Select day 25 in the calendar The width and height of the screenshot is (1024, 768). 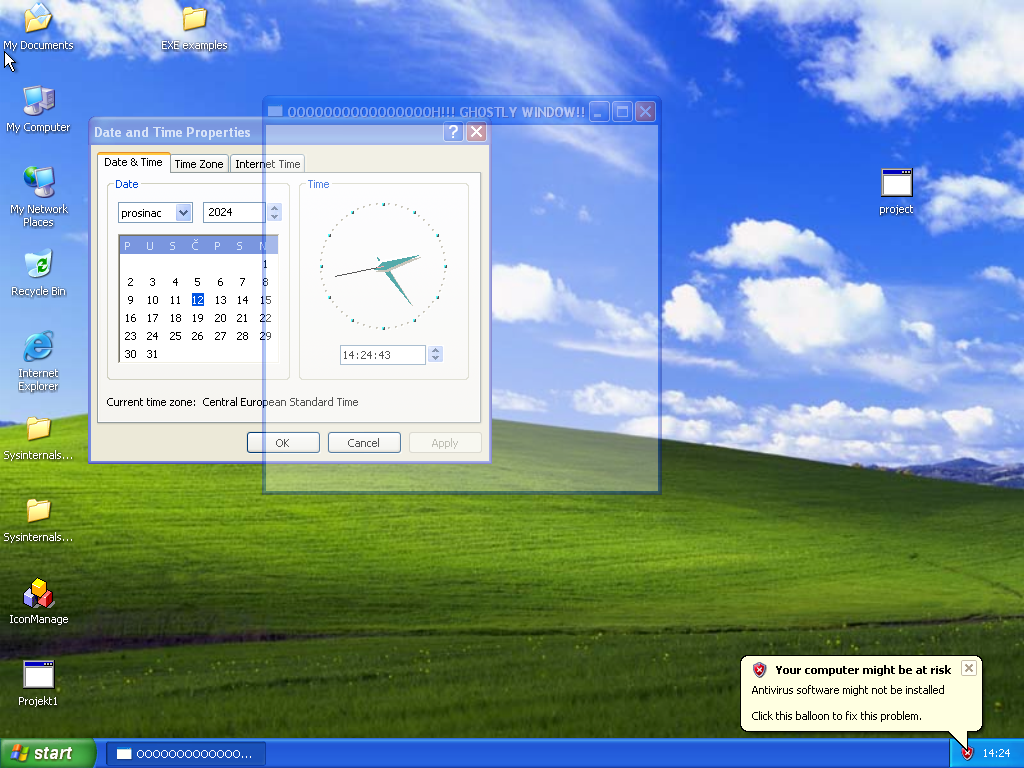pyautogui.click(x=175, y=336)
